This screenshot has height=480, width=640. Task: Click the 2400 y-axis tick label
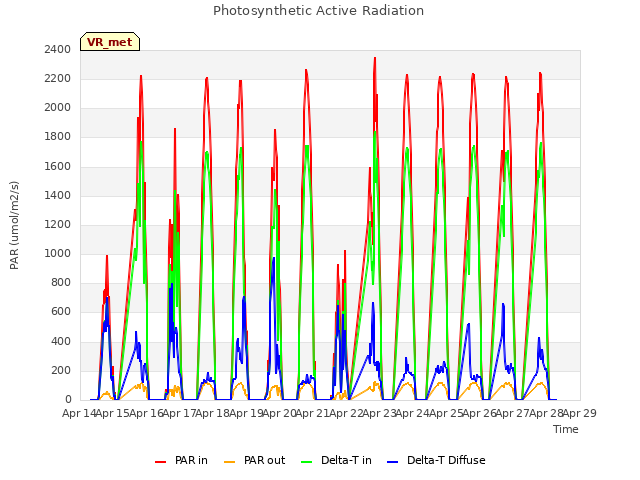[58, 49]
